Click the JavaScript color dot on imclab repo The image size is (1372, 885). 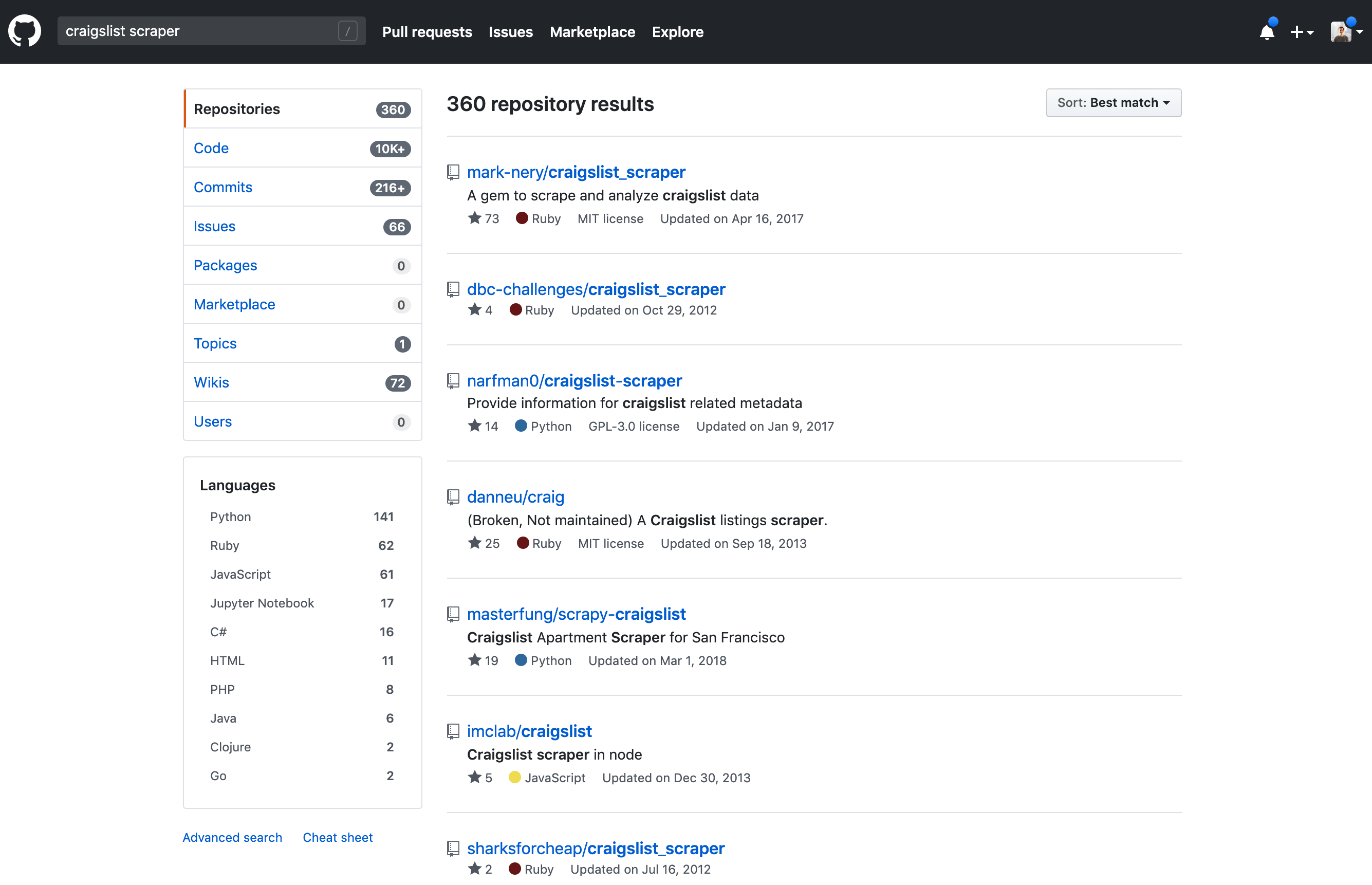point(515,778)
